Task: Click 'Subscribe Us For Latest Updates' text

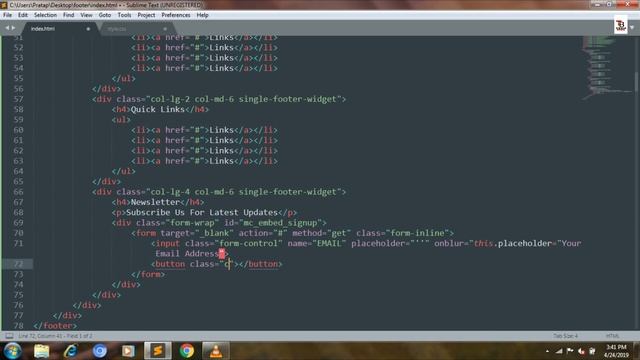Action: (202, 213)
